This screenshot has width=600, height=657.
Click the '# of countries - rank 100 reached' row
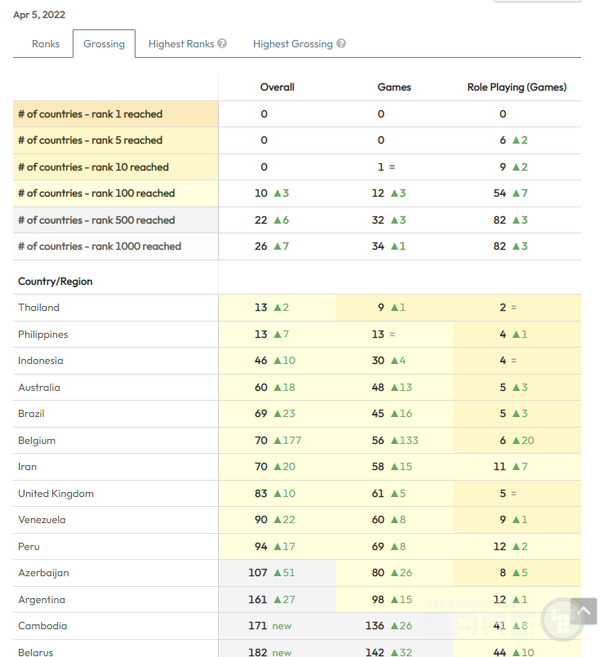tap(96, 194)
